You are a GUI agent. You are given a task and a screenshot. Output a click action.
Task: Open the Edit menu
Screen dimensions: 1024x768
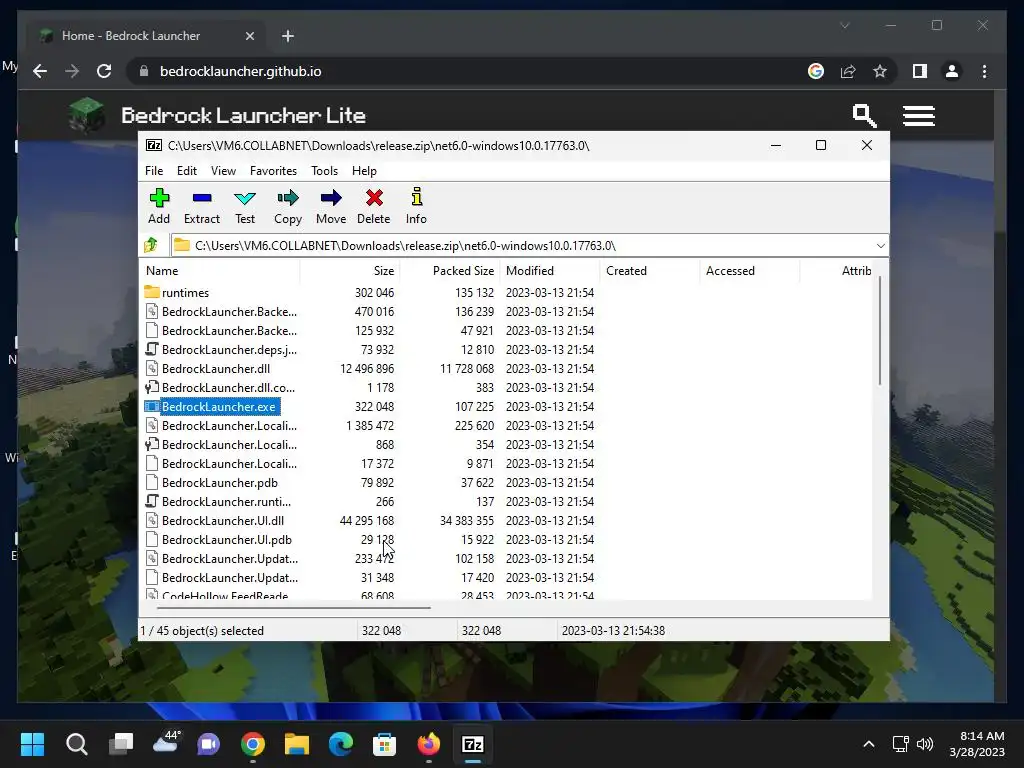(187, 170)
